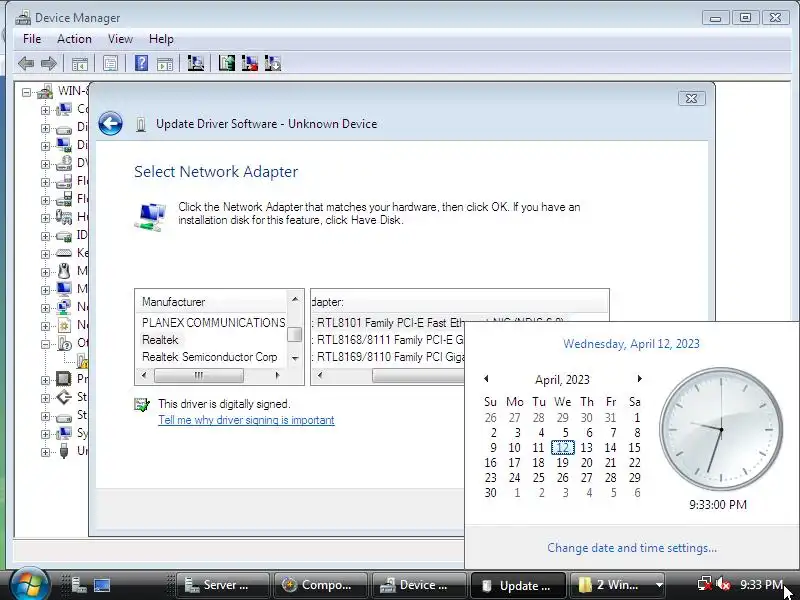Click 'Change date and time settings...' link
The width and height of the screenshot is (800, 600).
click(632, 547)
